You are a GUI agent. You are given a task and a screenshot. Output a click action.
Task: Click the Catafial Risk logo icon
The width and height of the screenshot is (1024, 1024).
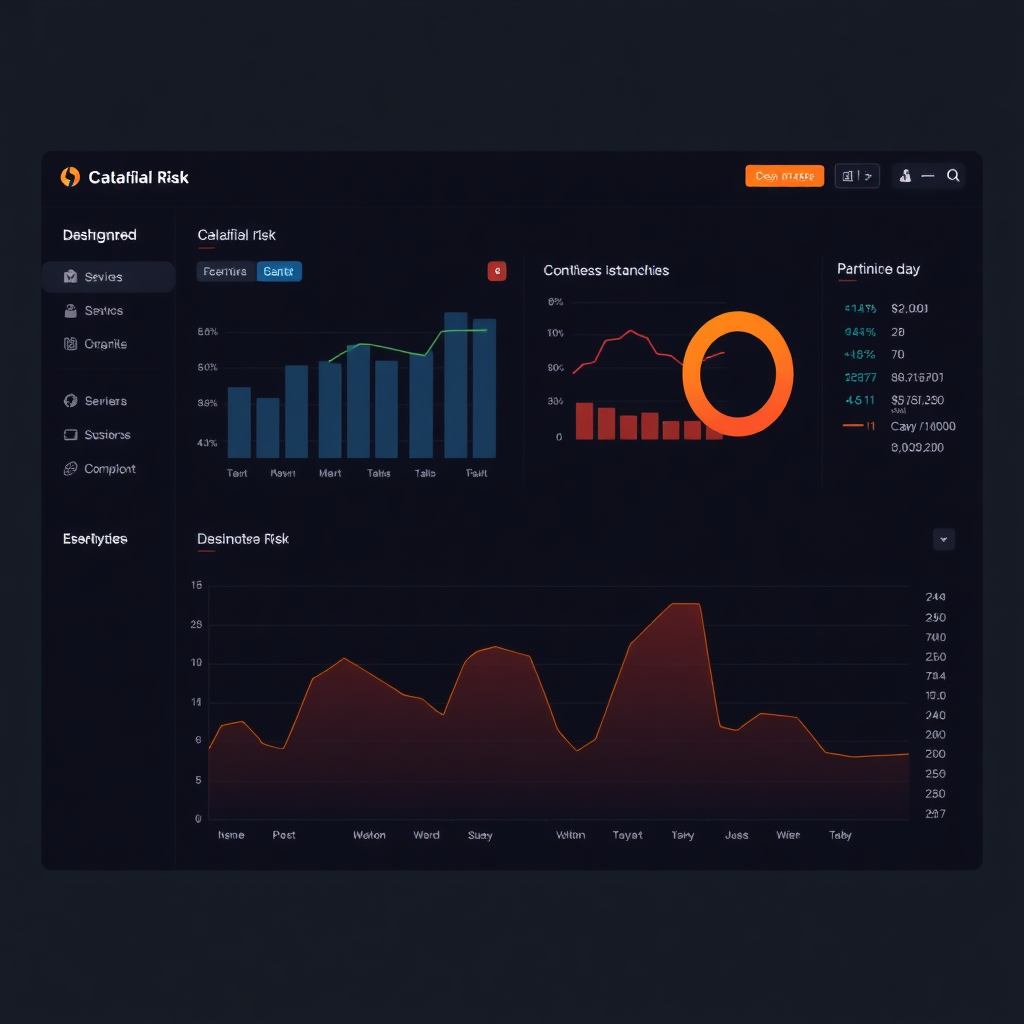coord(70,176)
